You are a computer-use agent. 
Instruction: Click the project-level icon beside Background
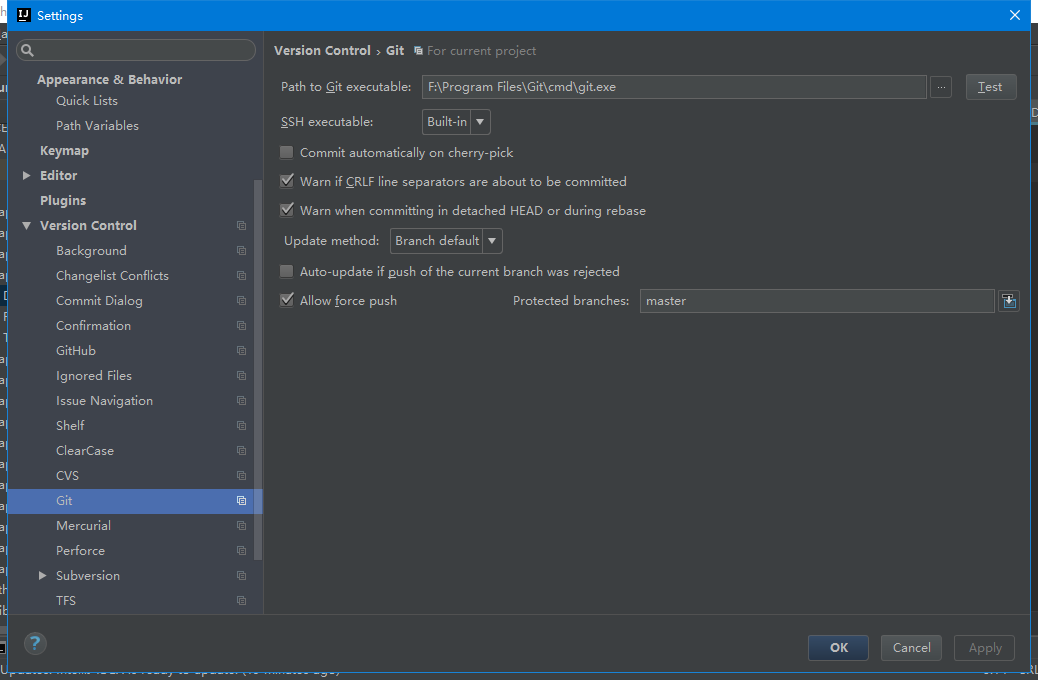tap(242, 251)
